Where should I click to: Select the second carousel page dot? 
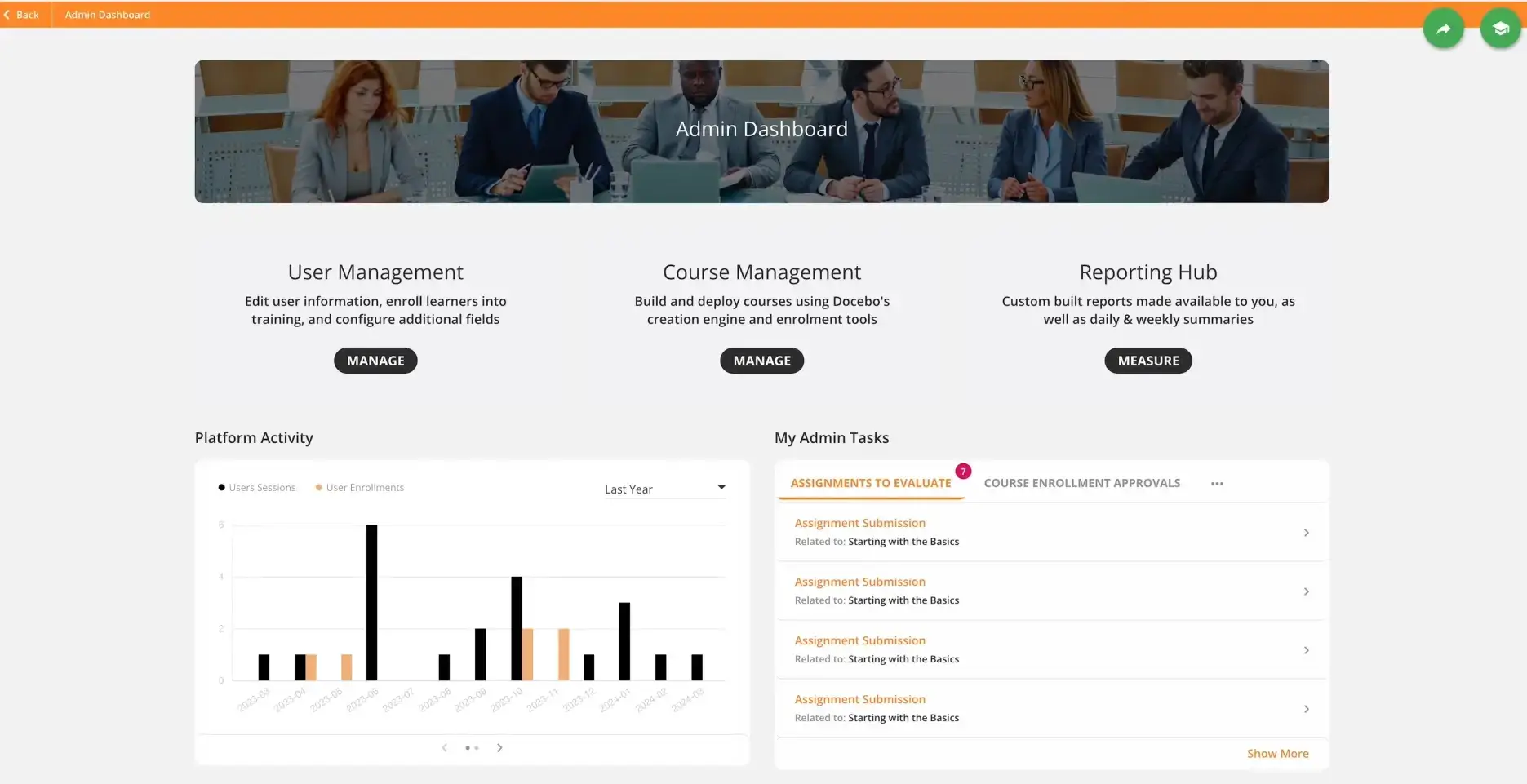[x=477, y=747]
